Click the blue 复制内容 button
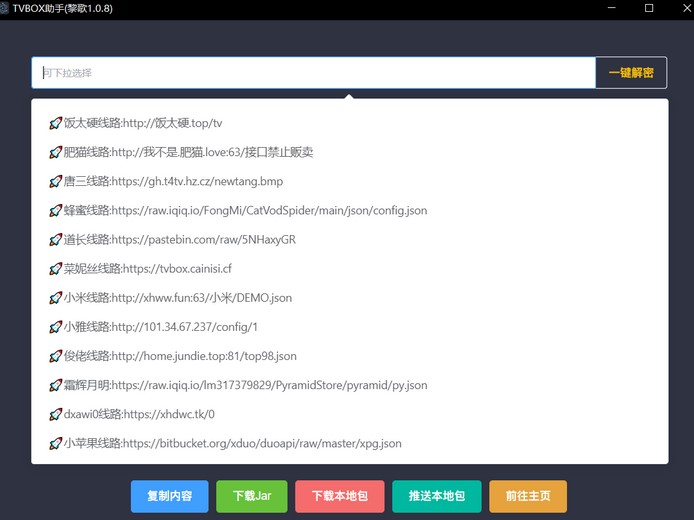Screen dimensions: 694x520 click(169, 496)
